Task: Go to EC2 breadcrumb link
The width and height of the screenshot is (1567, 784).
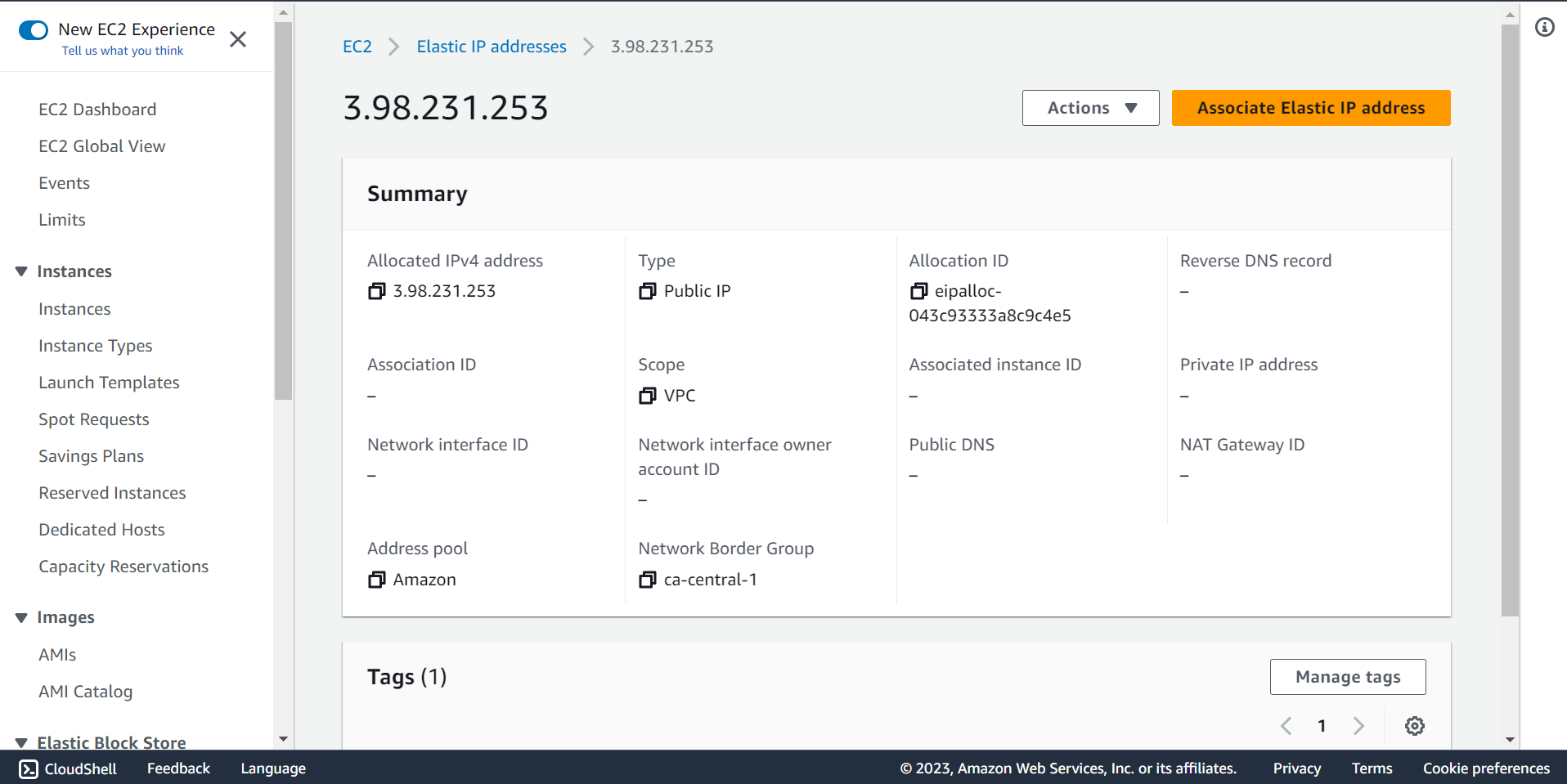Action: (x=357, y=47)
